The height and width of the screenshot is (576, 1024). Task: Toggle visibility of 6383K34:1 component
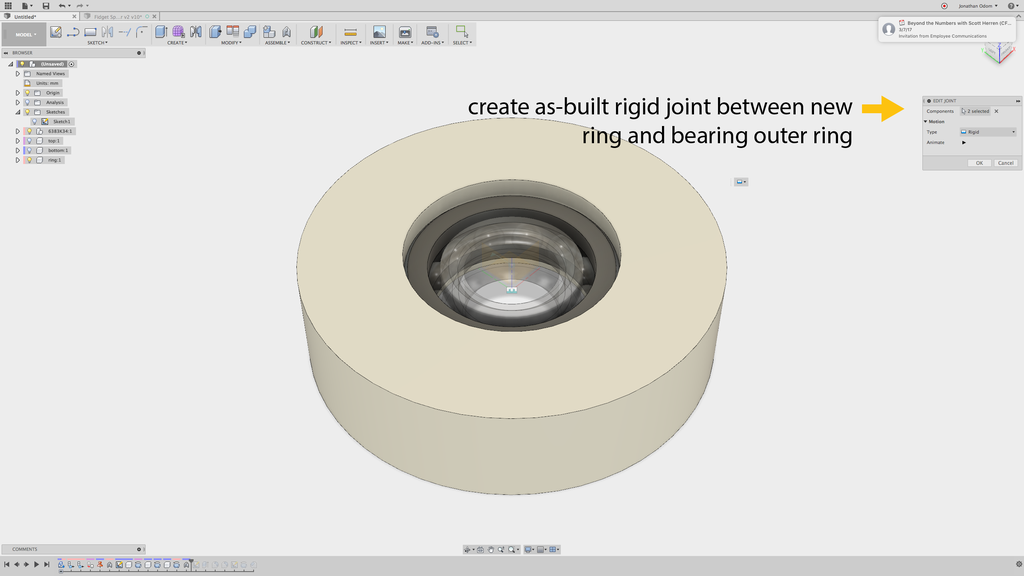(29, 131)
